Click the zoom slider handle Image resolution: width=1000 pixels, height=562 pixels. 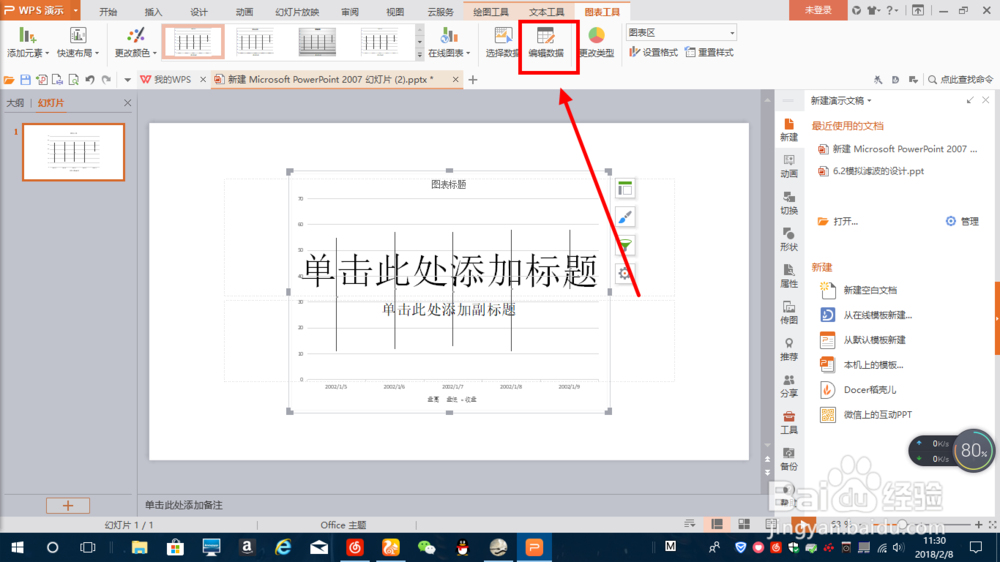[902, 524]
